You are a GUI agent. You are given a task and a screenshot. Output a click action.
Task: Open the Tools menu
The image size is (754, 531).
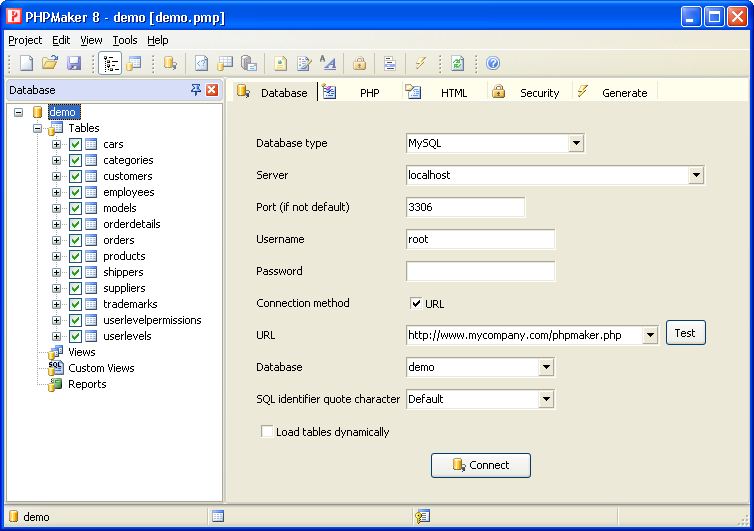(x=125, y=40)
